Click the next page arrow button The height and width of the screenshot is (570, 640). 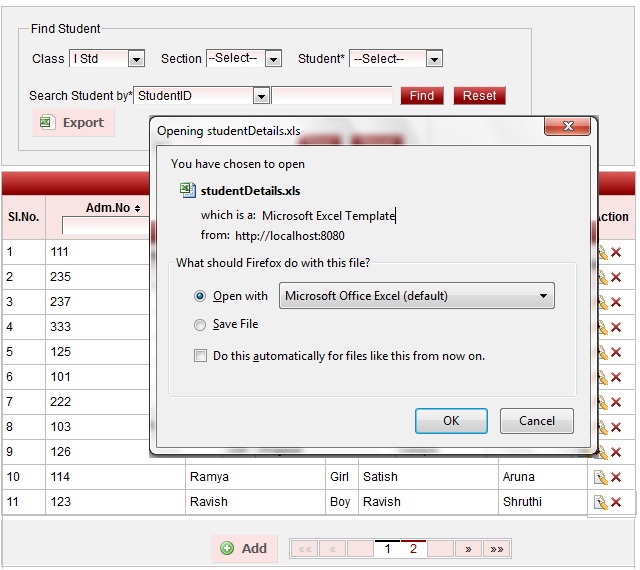point(467,549)
